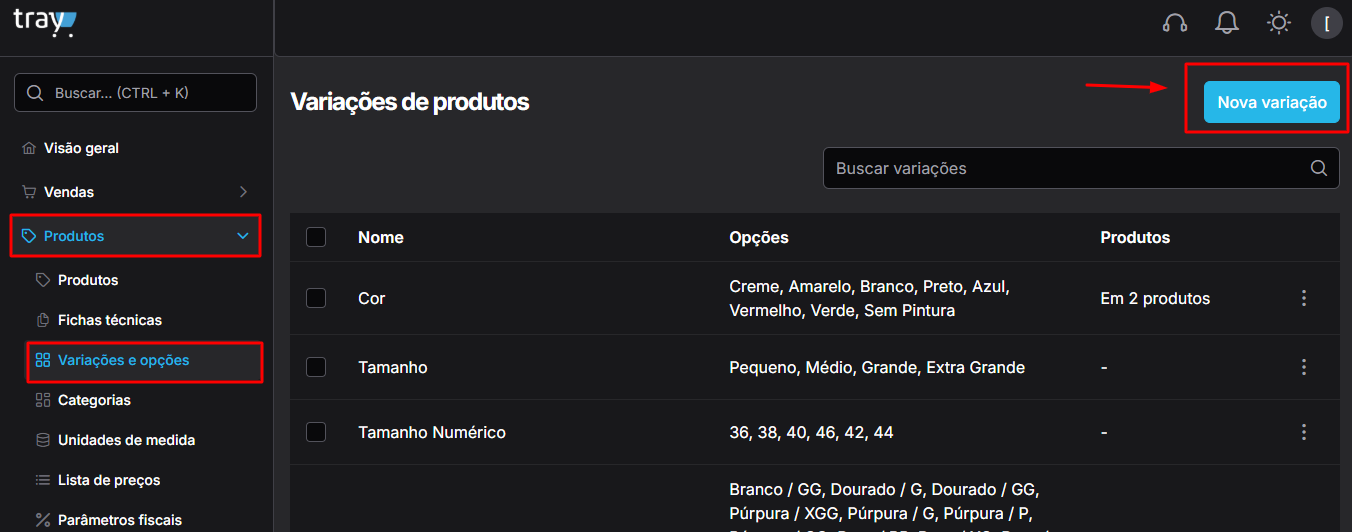The height and width of the screenshot is (532, 1352).
Task: Click the tray logo
Action: [x=44, y=23]
